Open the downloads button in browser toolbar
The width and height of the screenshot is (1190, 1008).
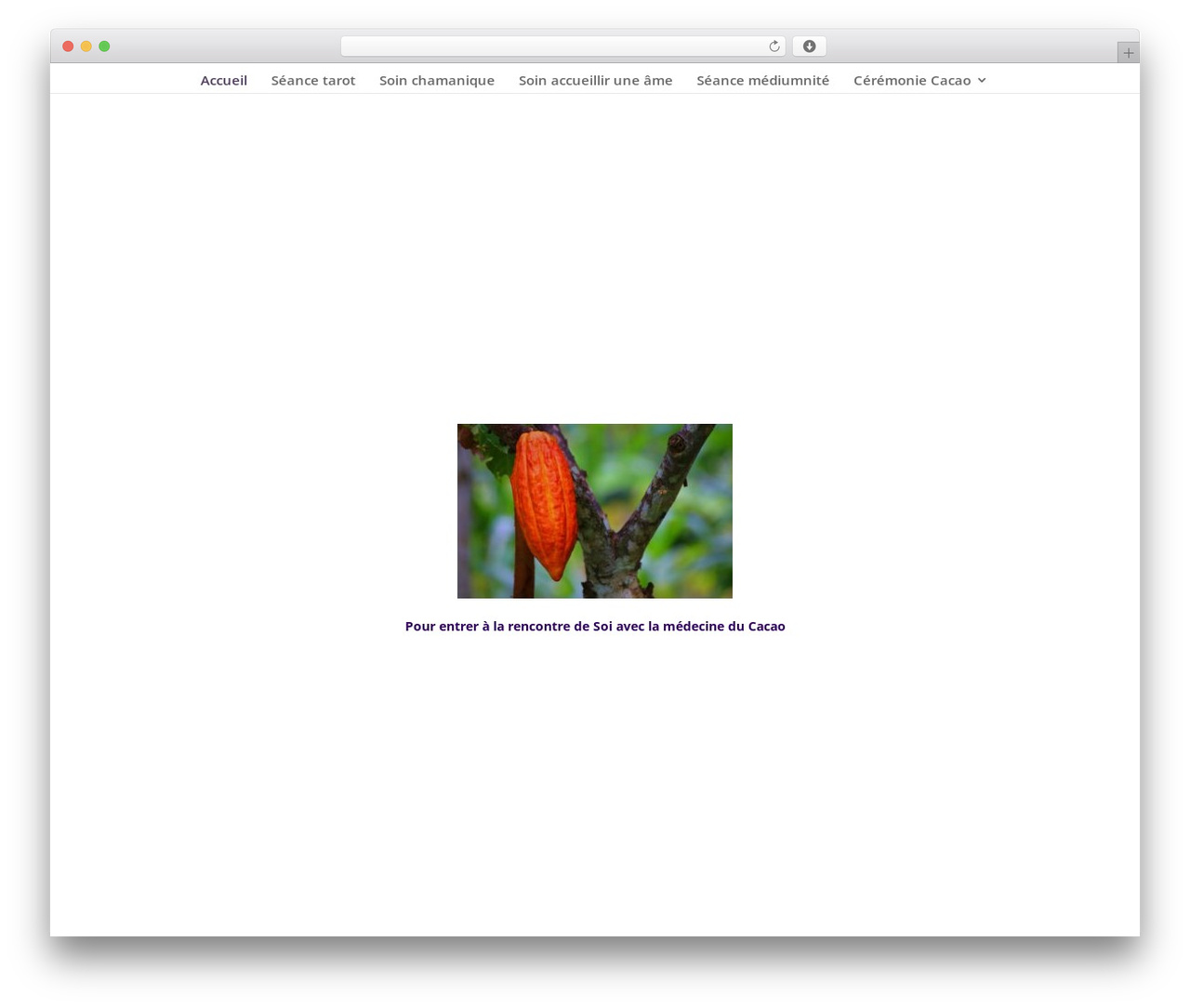pos(809,46)
